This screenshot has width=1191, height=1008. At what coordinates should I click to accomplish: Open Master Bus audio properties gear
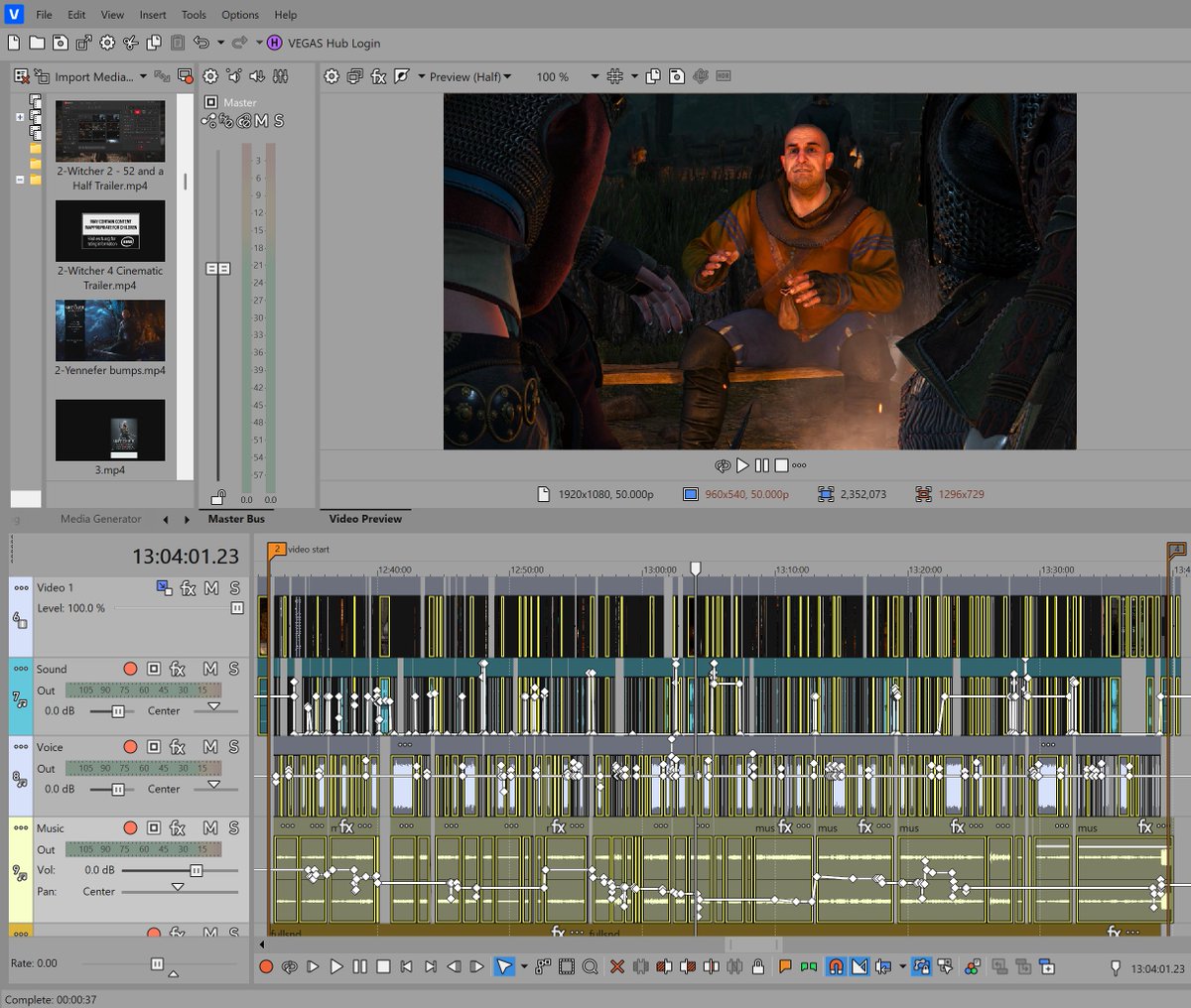point(210,76)
